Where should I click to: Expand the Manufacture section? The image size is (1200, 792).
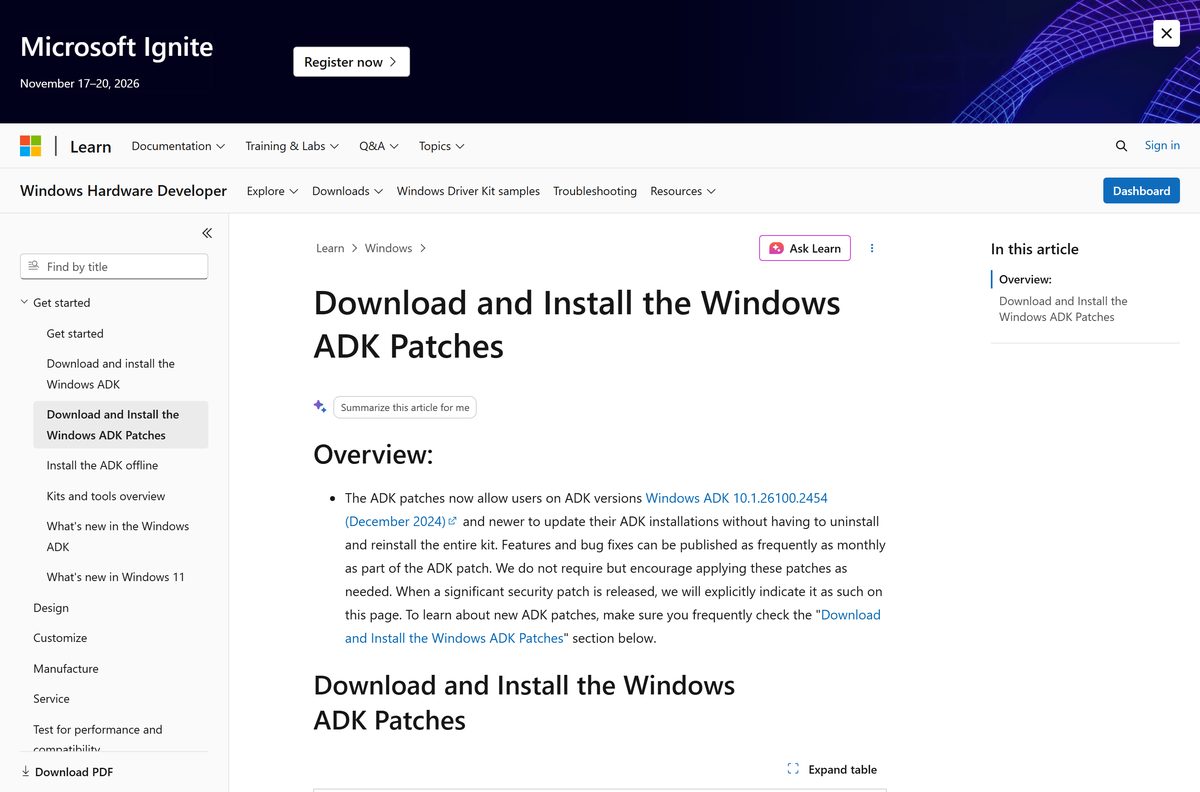66,669
